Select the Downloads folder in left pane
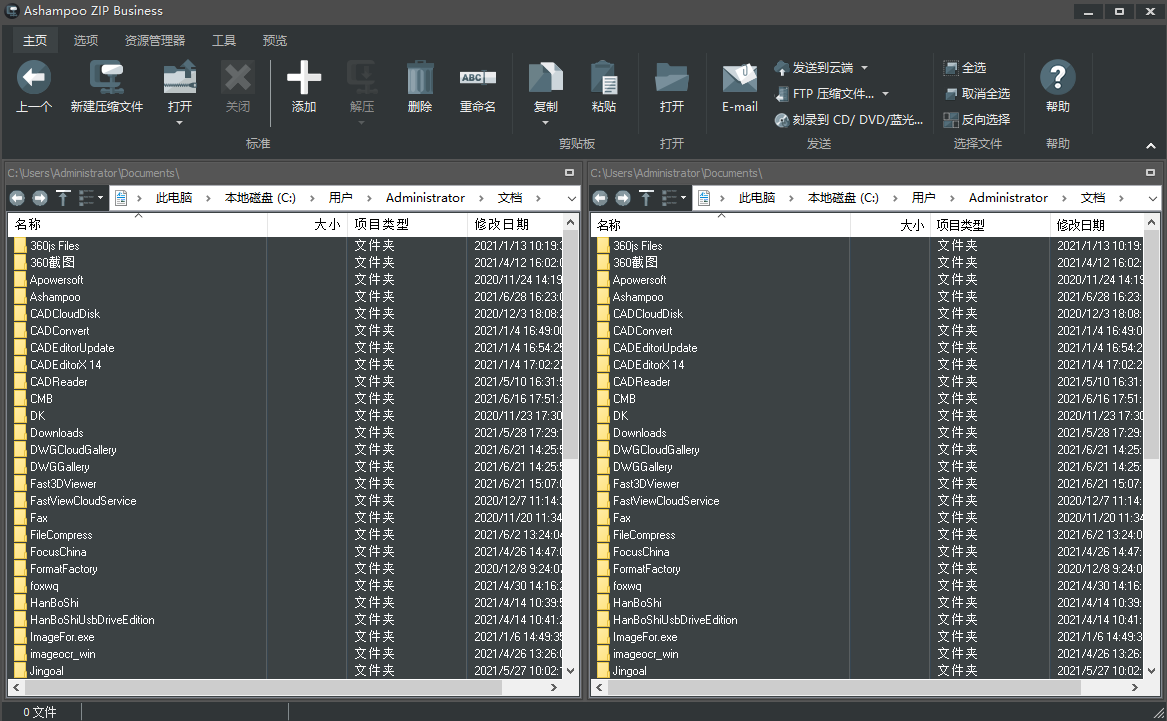This screenshot has width=1167, height=721. click(x=57, y=433)
